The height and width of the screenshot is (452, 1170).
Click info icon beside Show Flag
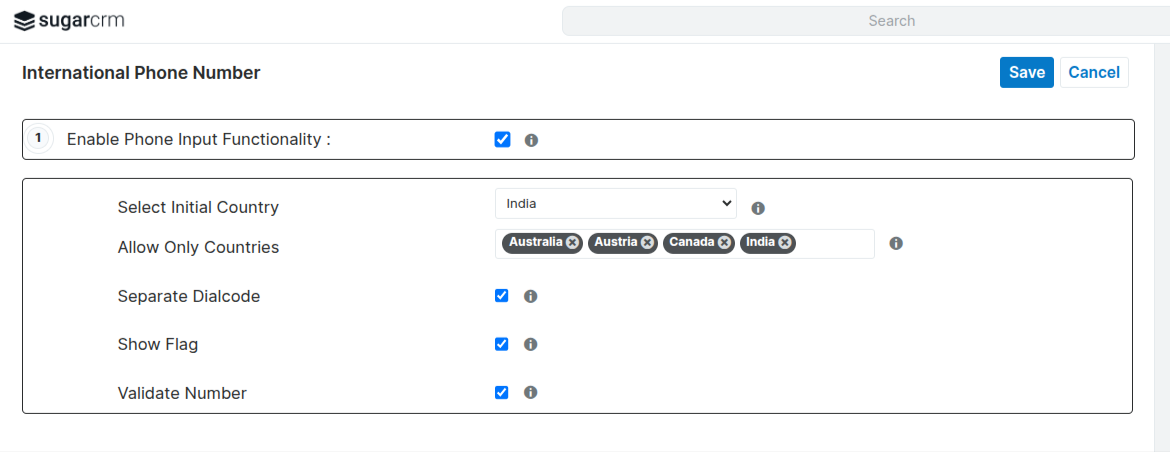pos(531,344)
